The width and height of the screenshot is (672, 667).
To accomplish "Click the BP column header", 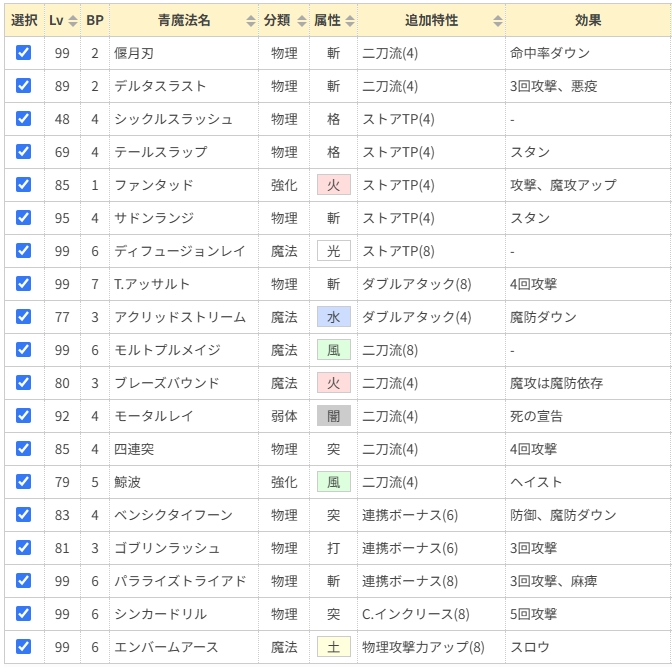I will click(95, 20).
